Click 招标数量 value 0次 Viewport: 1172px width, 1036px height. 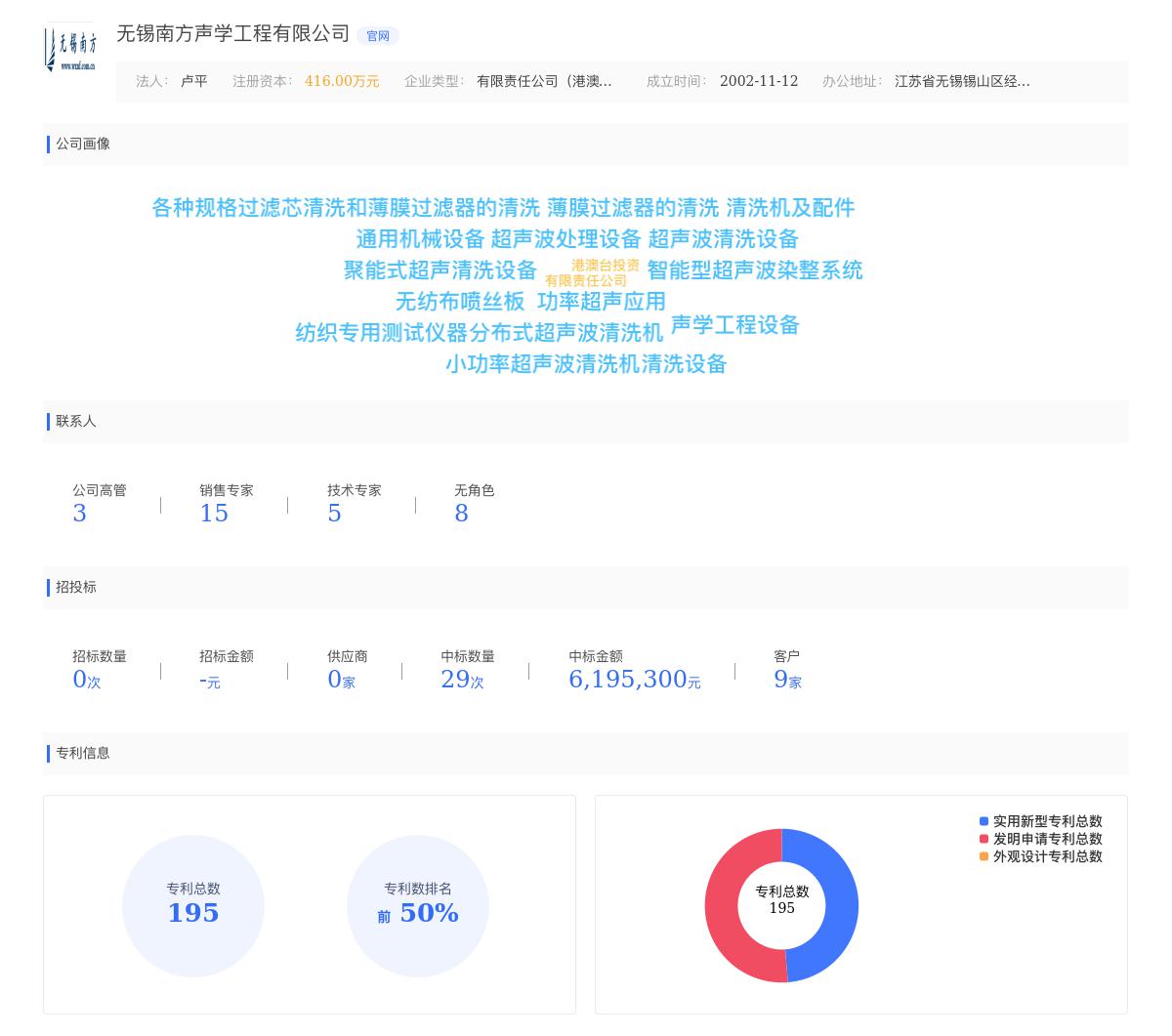(87, 680)
